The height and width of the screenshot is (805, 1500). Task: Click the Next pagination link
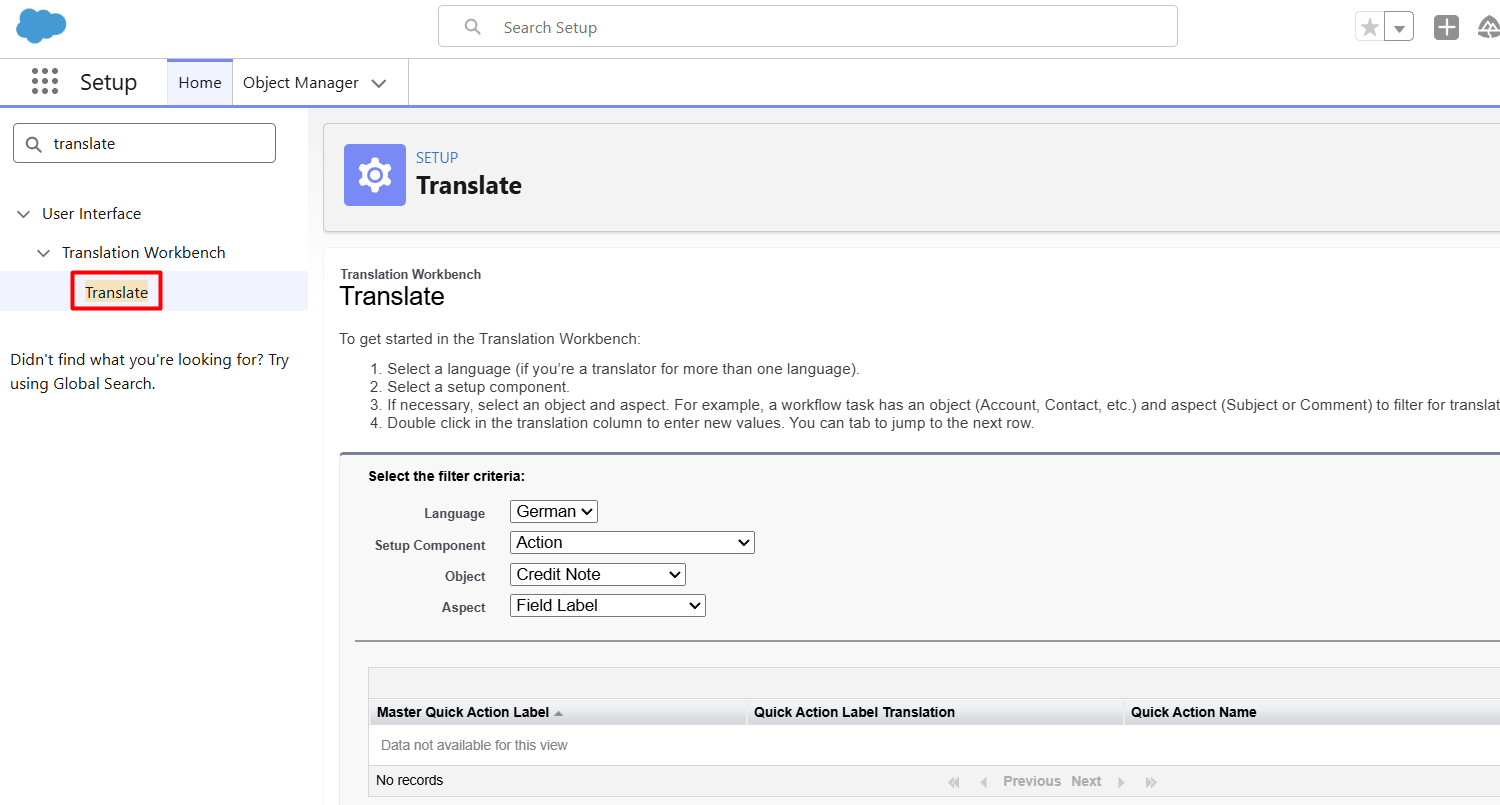(x=1086, y=782)
